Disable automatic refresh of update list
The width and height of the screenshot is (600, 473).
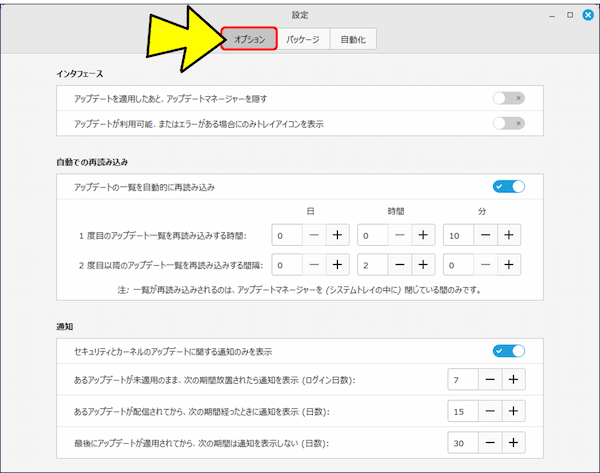(x=508, y=186)
